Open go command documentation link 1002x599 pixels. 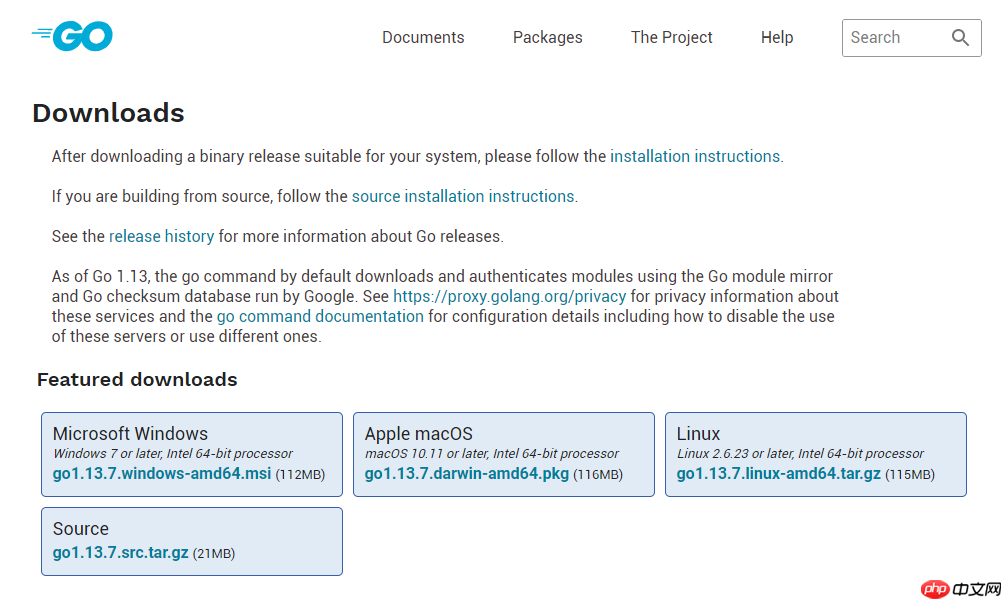320,316
